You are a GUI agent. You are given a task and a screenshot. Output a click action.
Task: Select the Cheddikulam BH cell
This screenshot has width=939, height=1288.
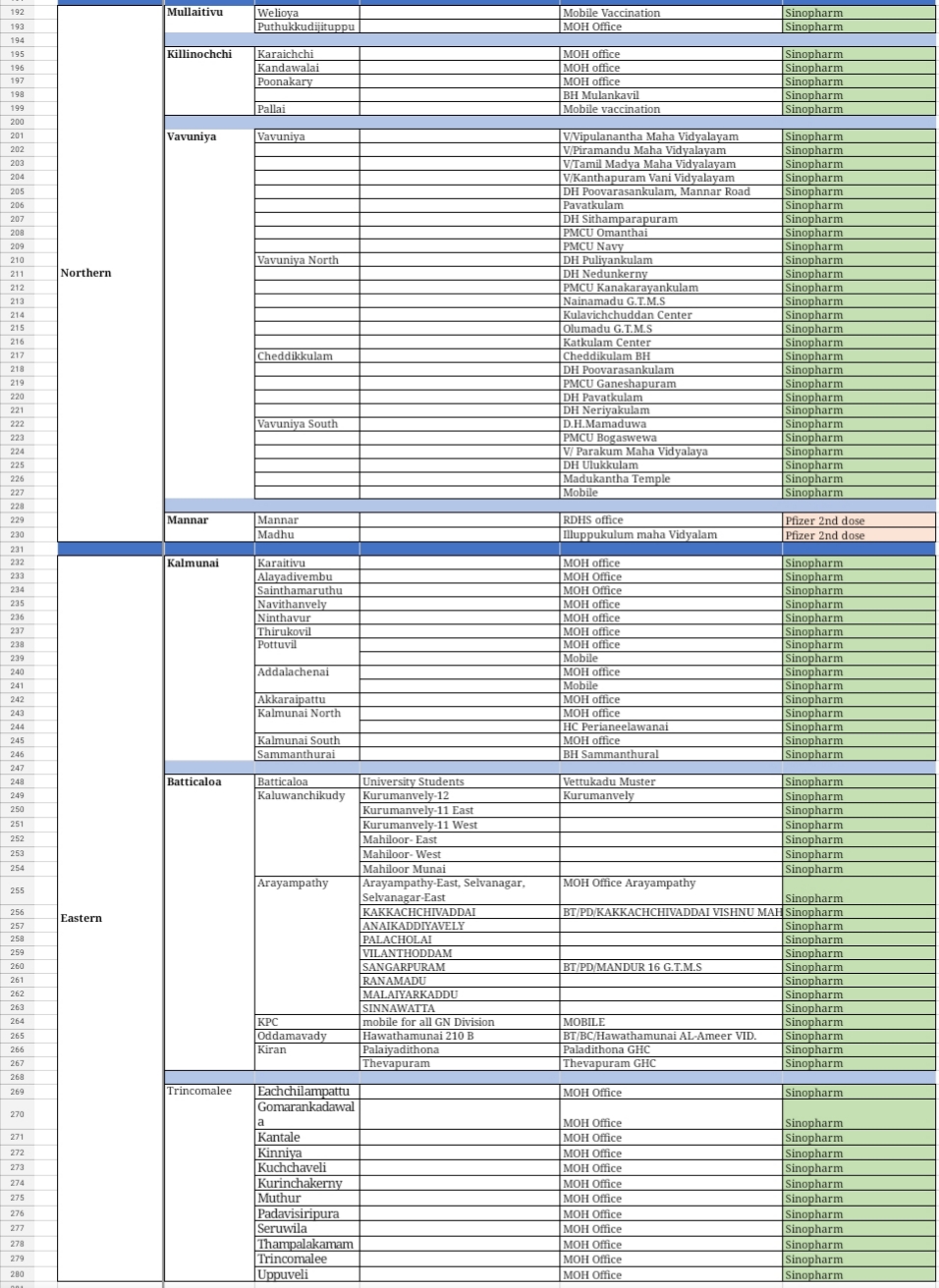(x=671, y=356)
